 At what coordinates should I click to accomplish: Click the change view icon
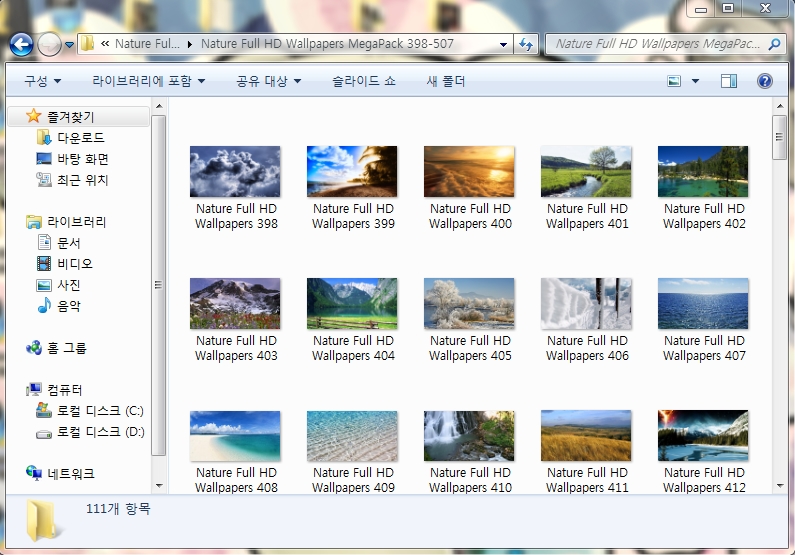click(675, 81)
